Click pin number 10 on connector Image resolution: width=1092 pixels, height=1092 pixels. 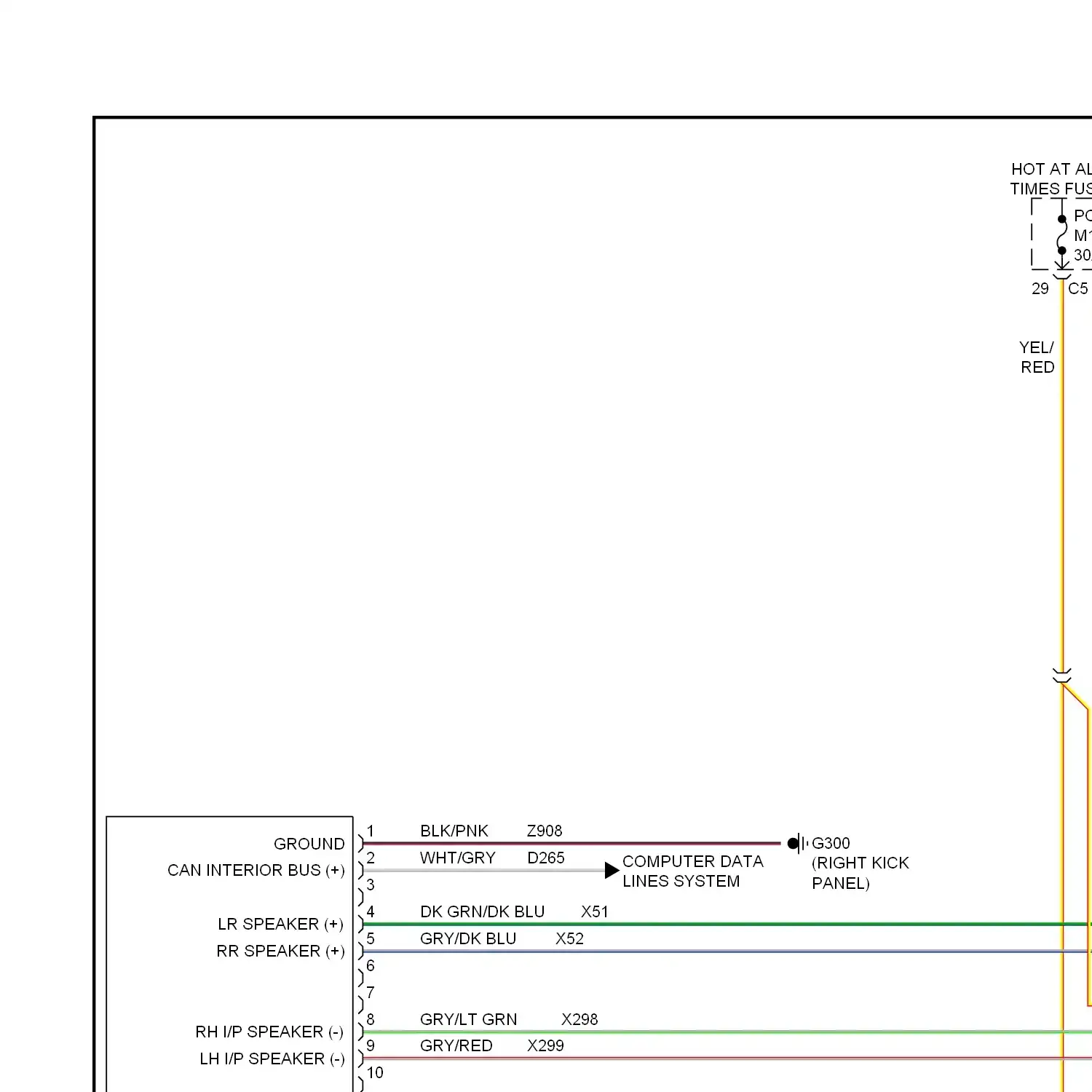point(375,1072)
